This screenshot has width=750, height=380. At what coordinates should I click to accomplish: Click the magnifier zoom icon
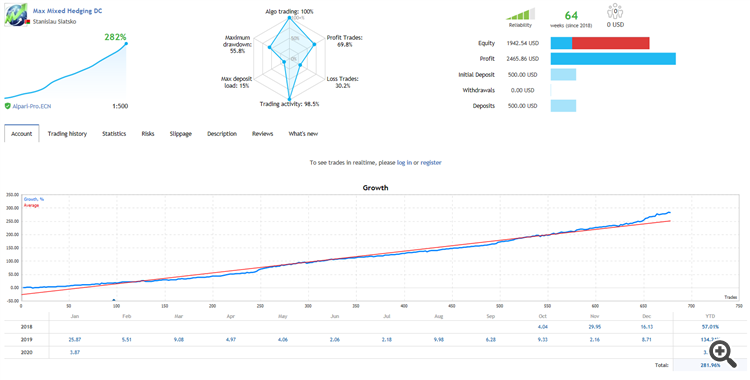[x=723, y=353]
